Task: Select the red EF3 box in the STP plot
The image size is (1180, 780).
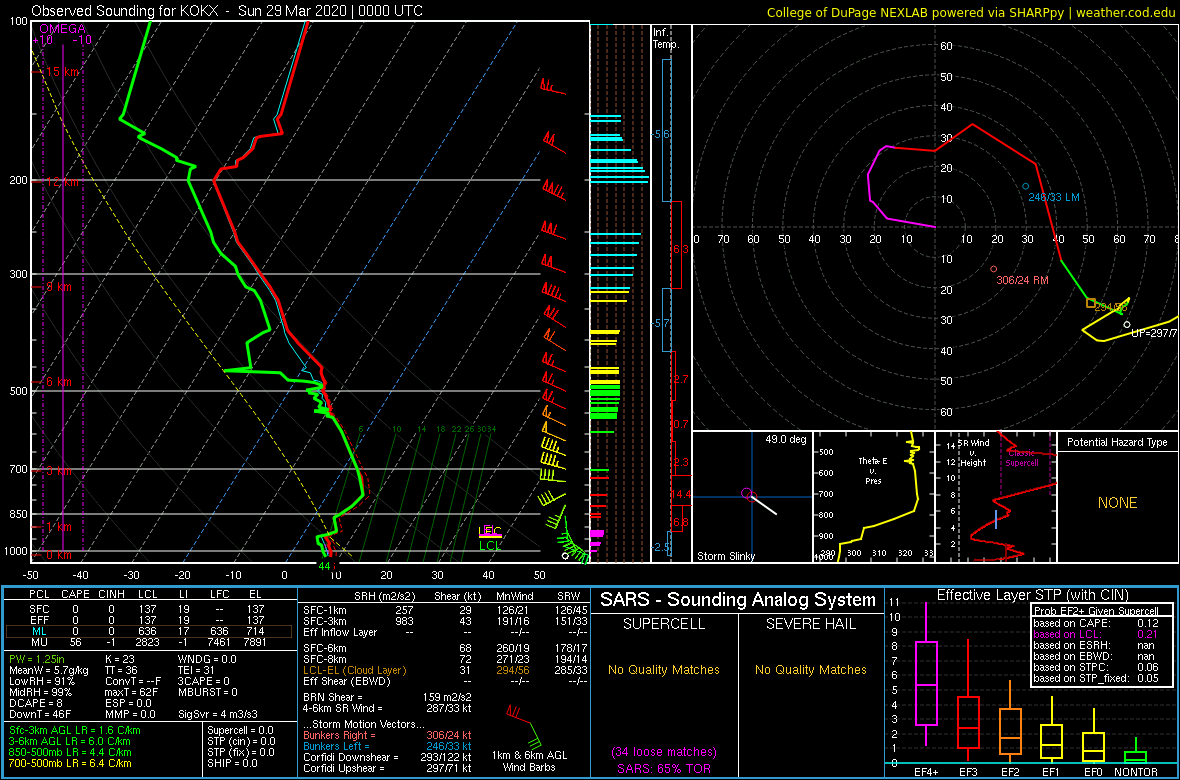Action: tap(969, 722)
